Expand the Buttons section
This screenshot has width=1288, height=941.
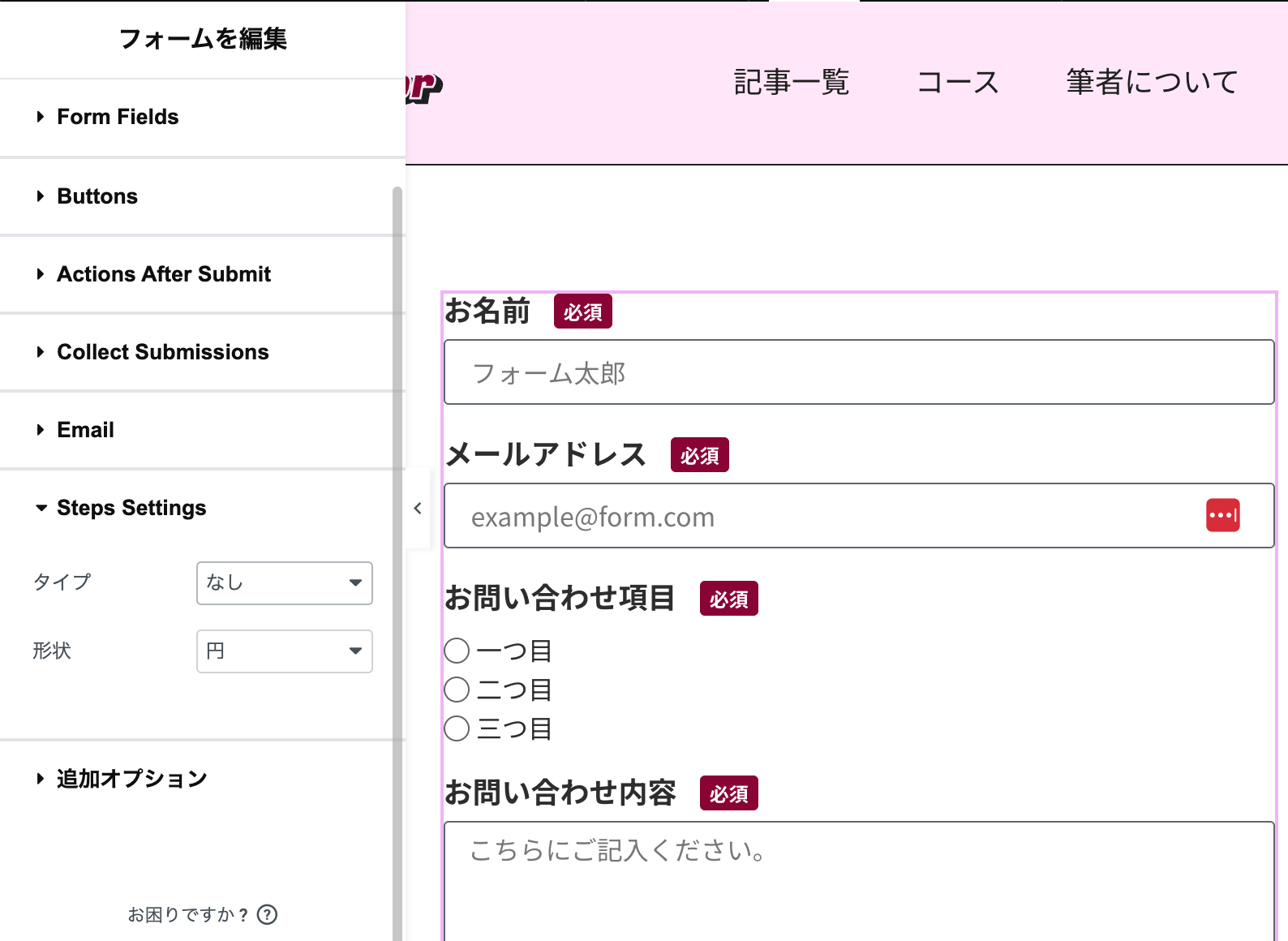(x=97, y=196)
